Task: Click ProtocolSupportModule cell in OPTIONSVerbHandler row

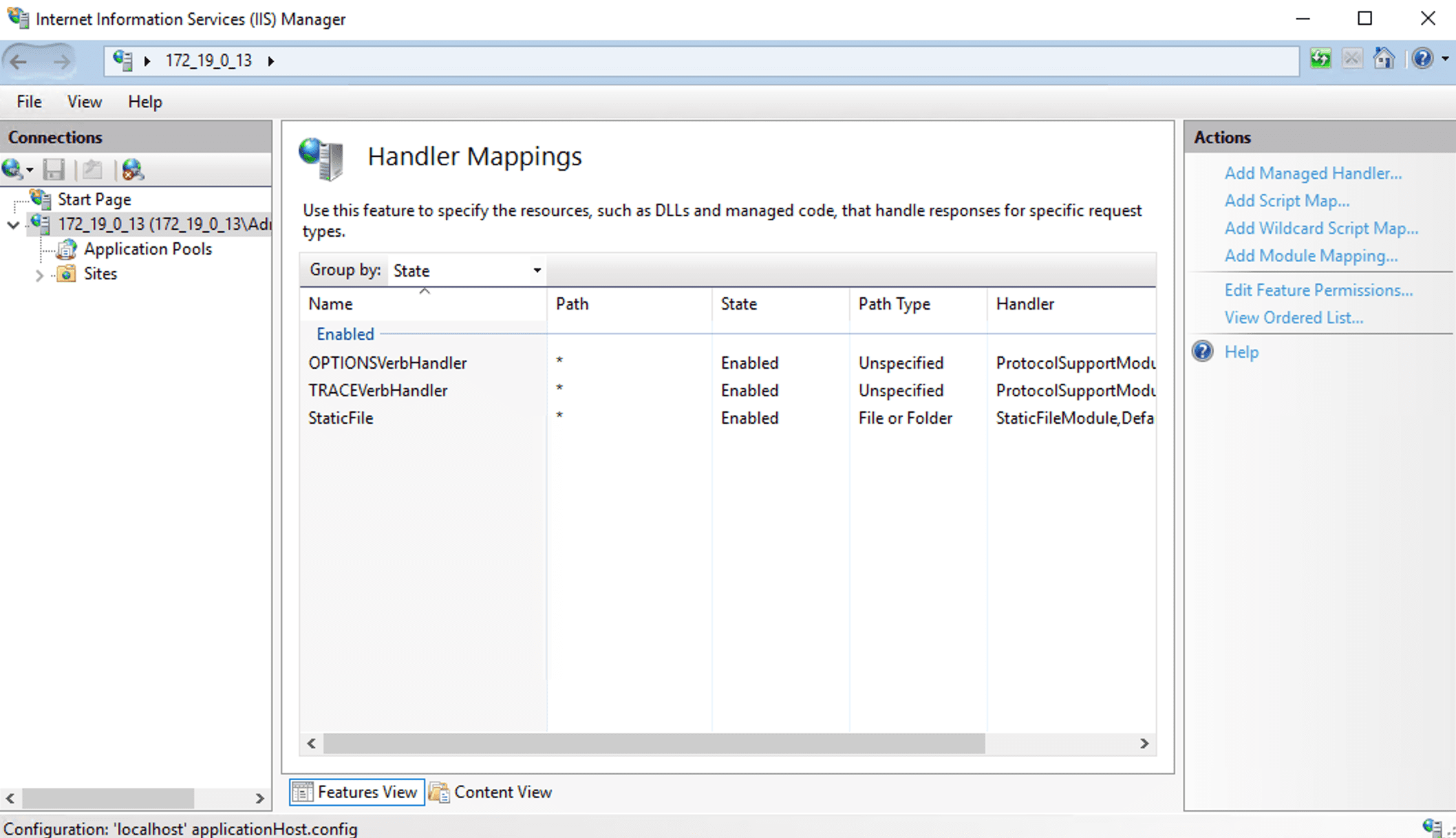Action: [x=1075, y=363]
